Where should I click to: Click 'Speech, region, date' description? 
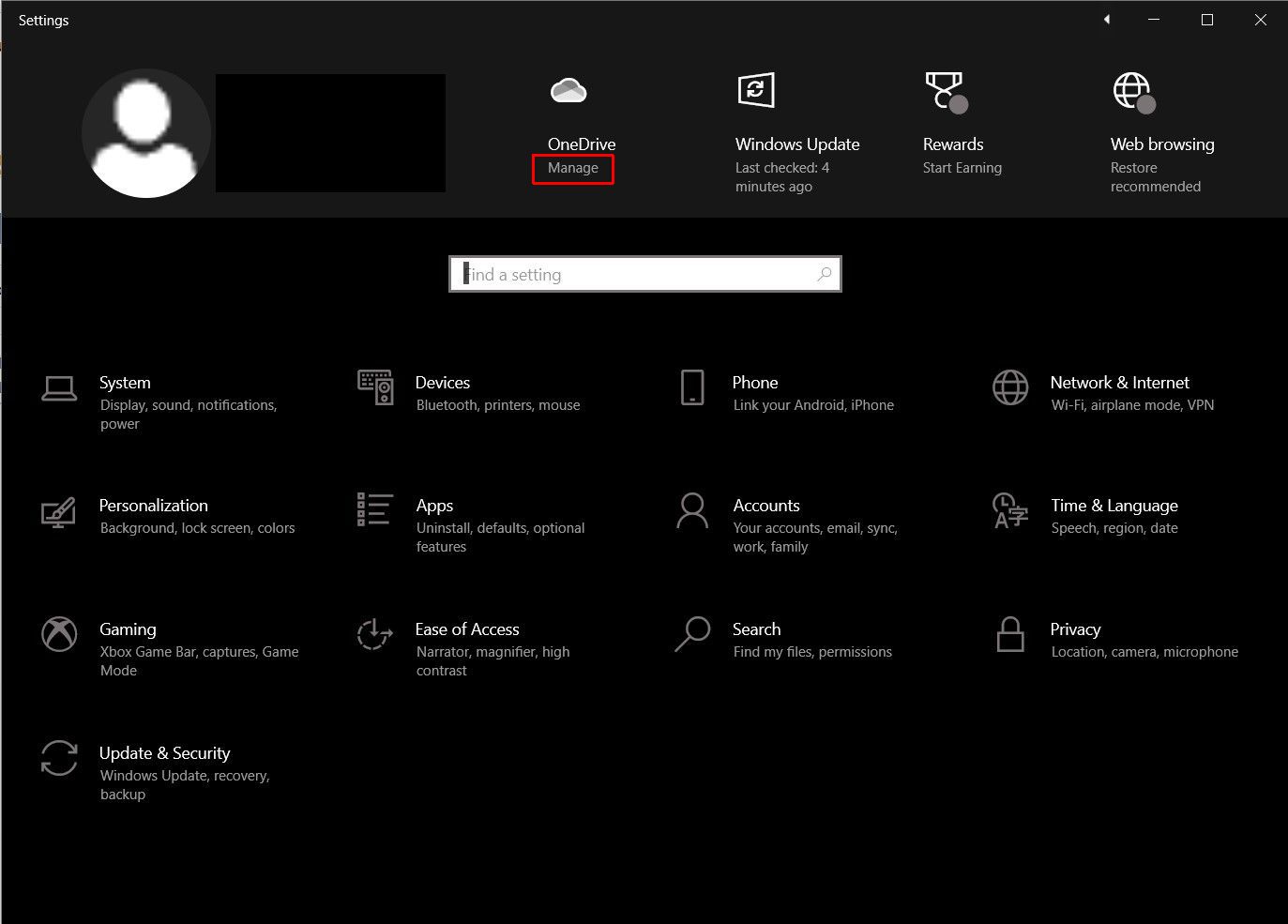click(1114, 528)
